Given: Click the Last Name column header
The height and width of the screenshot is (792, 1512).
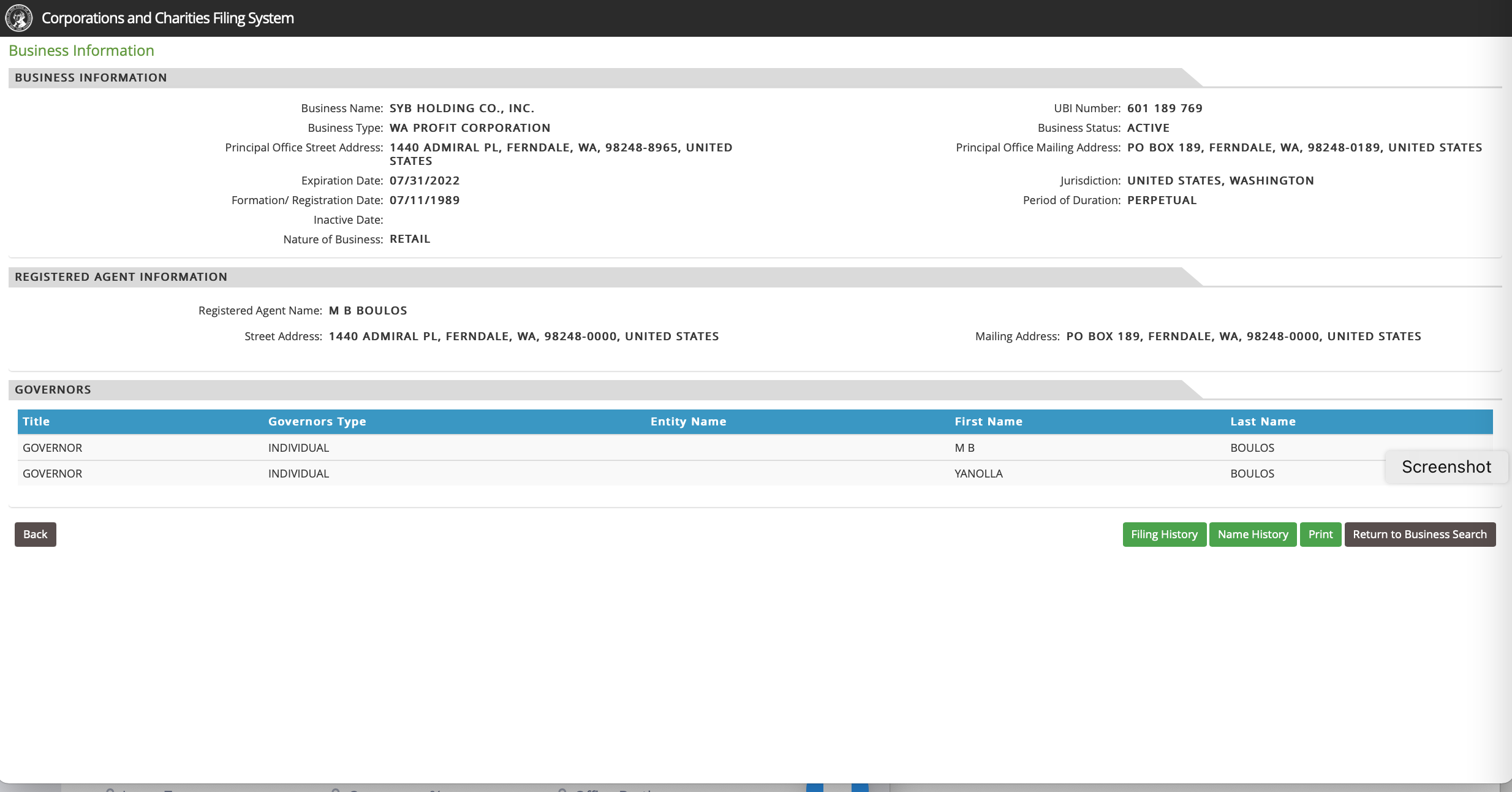Looking at the screenshot, I should click(x=1263, y=422).
